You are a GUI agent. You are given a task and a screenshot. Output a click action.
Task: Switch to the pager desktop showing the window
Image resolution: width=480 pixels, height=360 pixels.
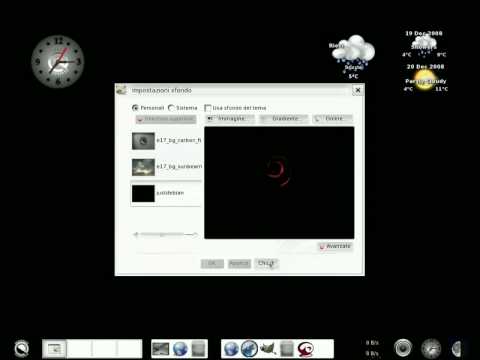point(54,349)
